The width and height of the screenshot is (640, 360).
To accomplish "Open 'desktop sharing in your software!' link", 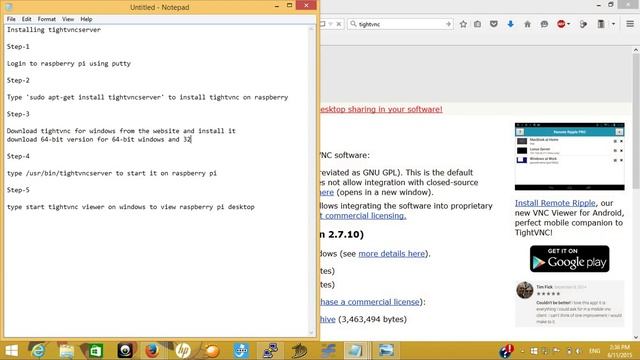I will (381, 109).
